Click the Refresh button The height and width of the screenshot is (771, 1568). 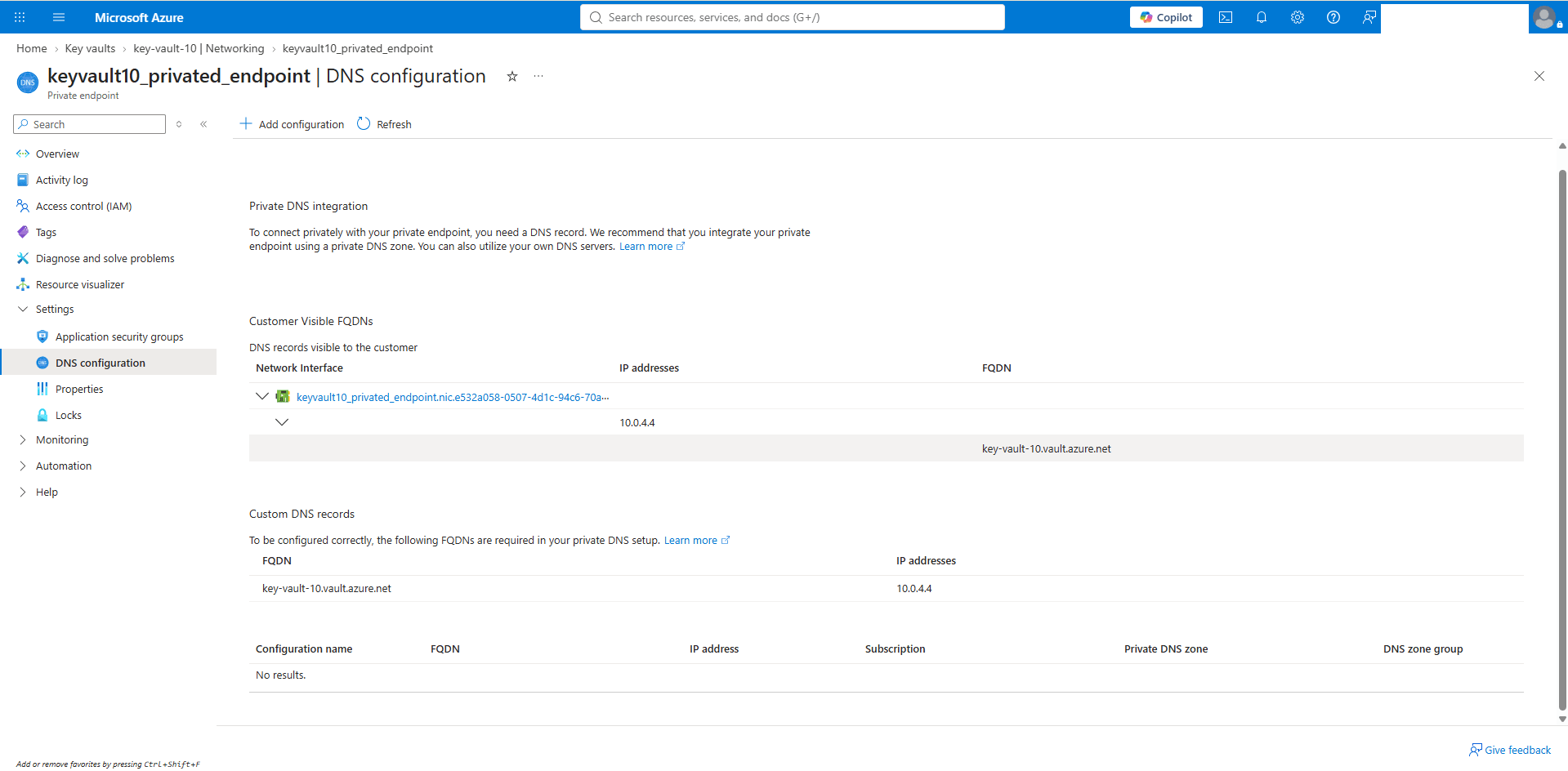pyautogui.click(x=384, y=124)
